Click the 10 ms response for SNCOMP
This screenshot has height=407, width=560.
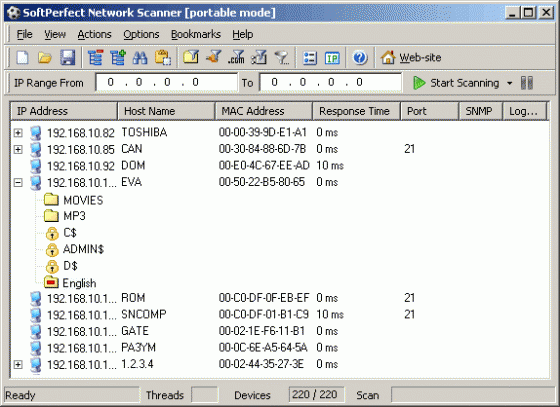[330, 315]
